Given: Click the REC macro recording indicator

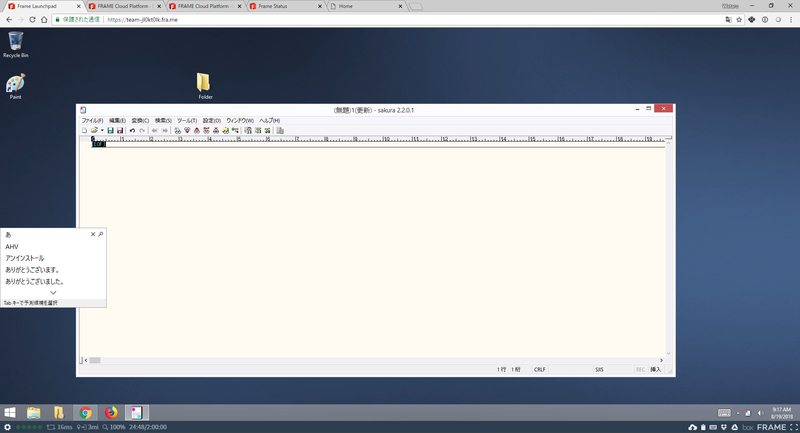Looking at the screenshot, I should (x=640, y=369).
